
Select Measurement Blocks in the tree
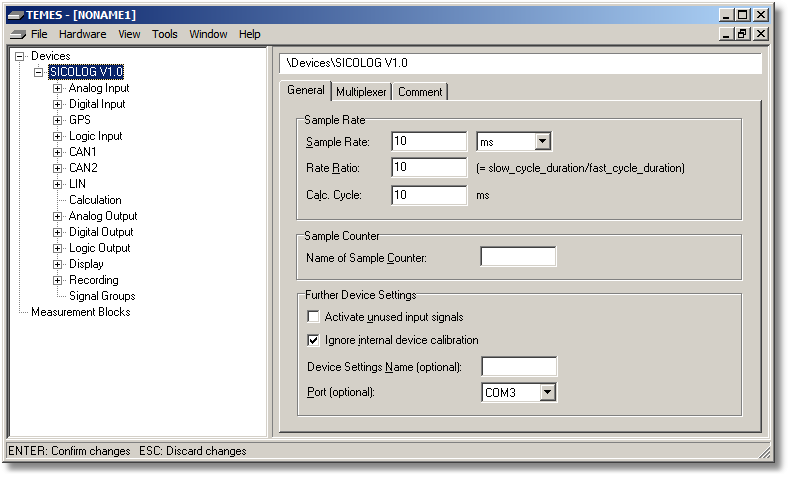81,312
